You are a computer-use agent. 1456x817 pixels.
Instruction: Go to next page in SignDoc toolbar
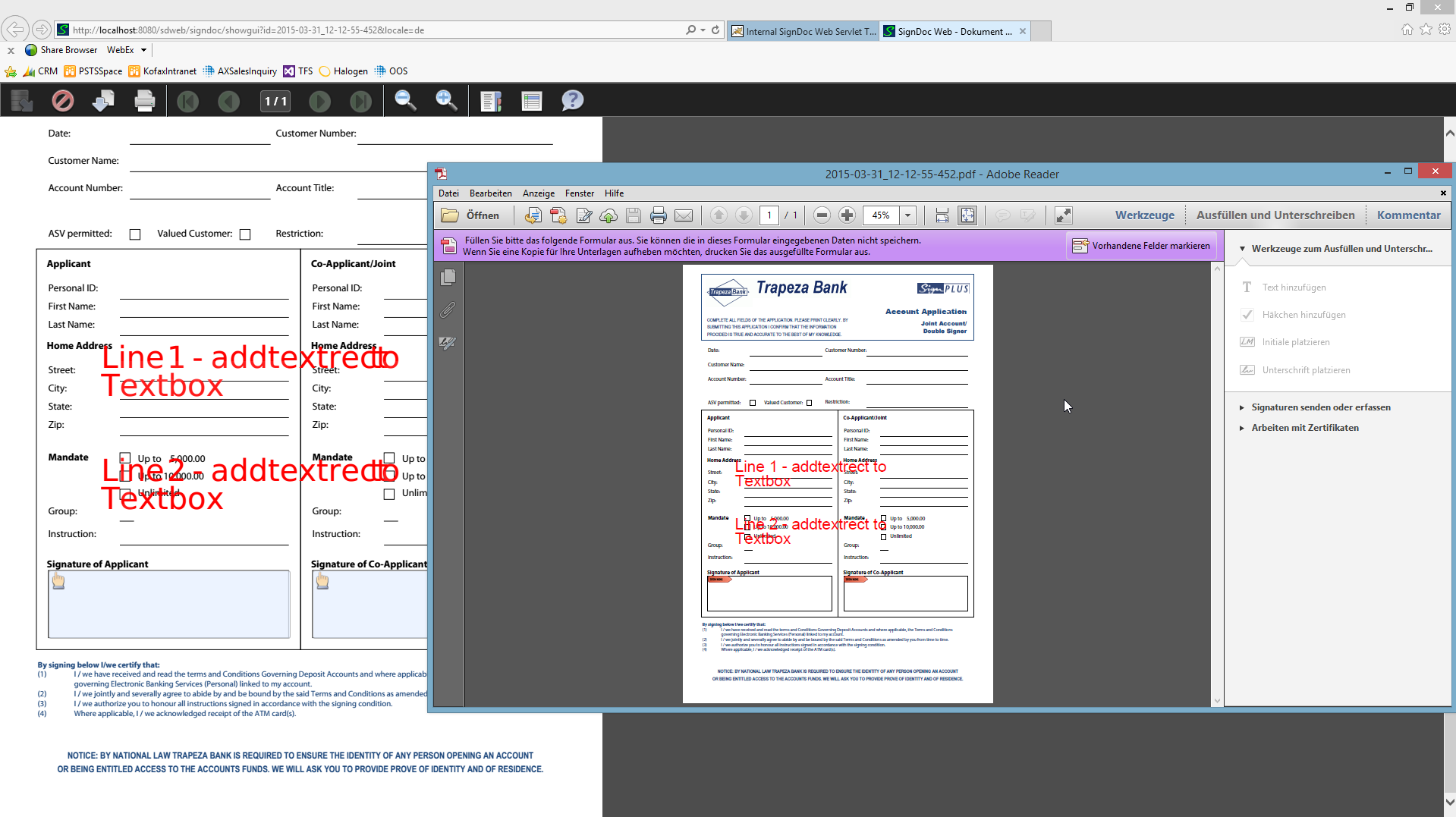(x=320, y=100)
